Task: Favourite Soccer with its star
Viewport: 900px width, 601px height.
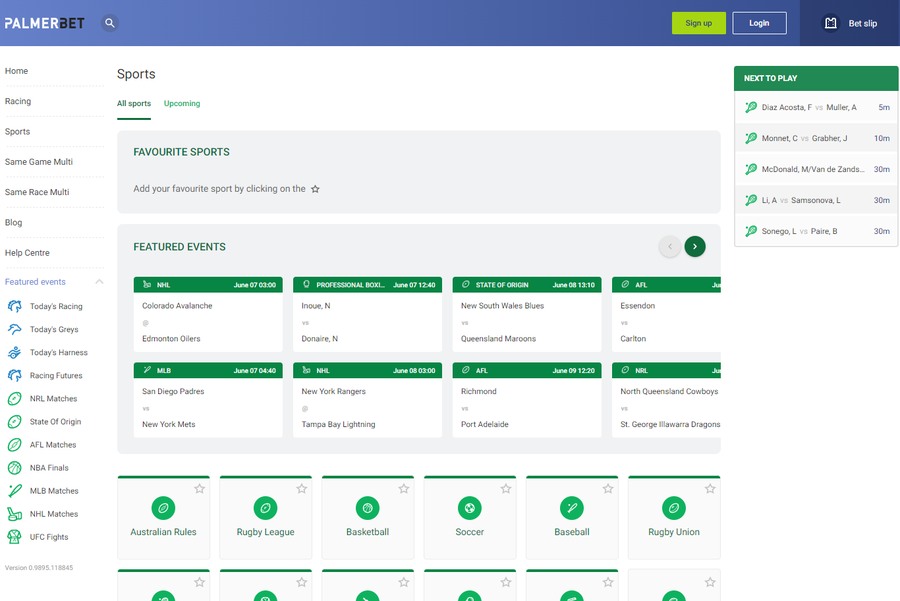Action: point(506,489)
